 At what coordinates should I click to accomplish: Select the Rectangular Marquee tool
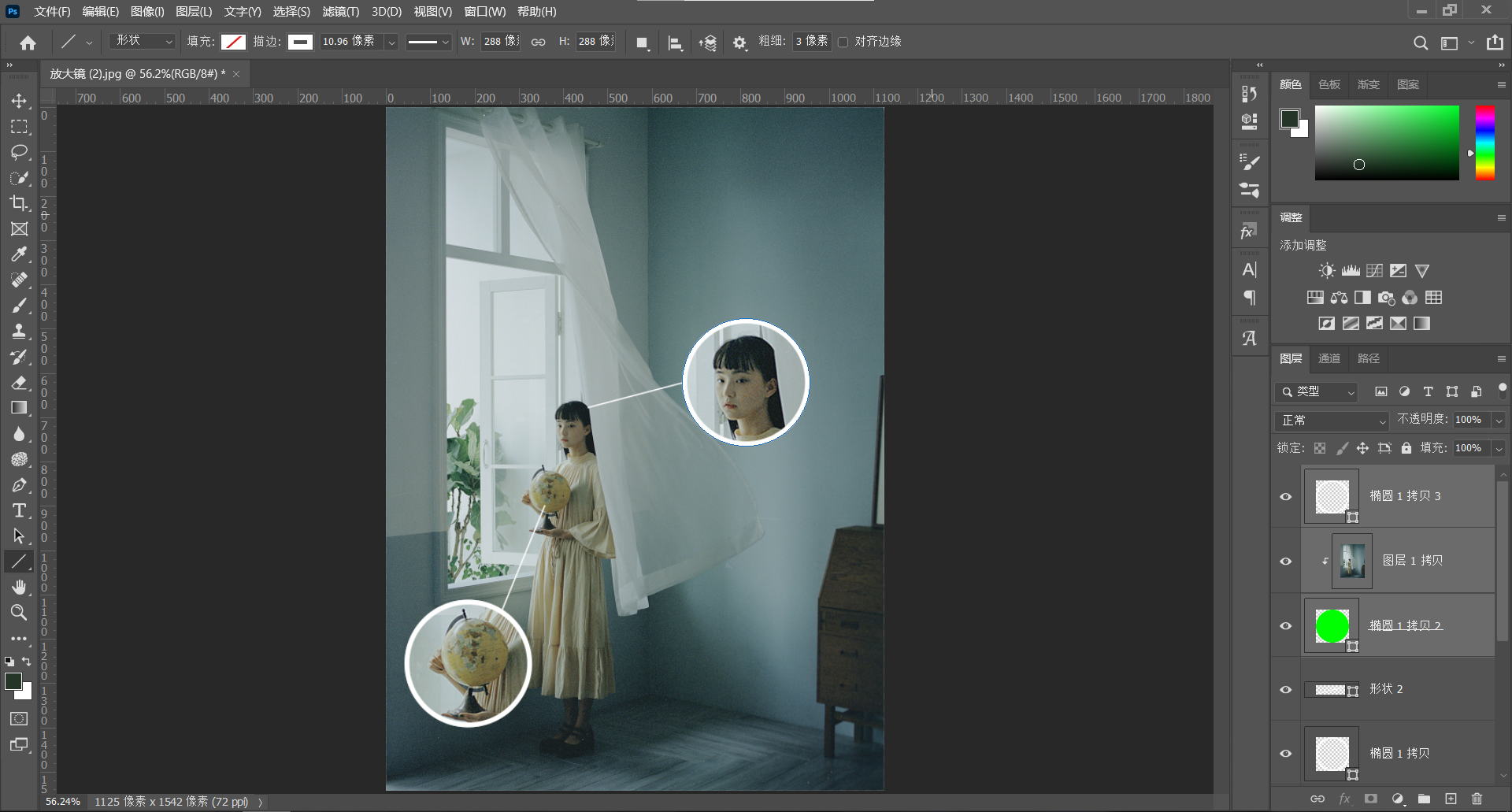19,127
